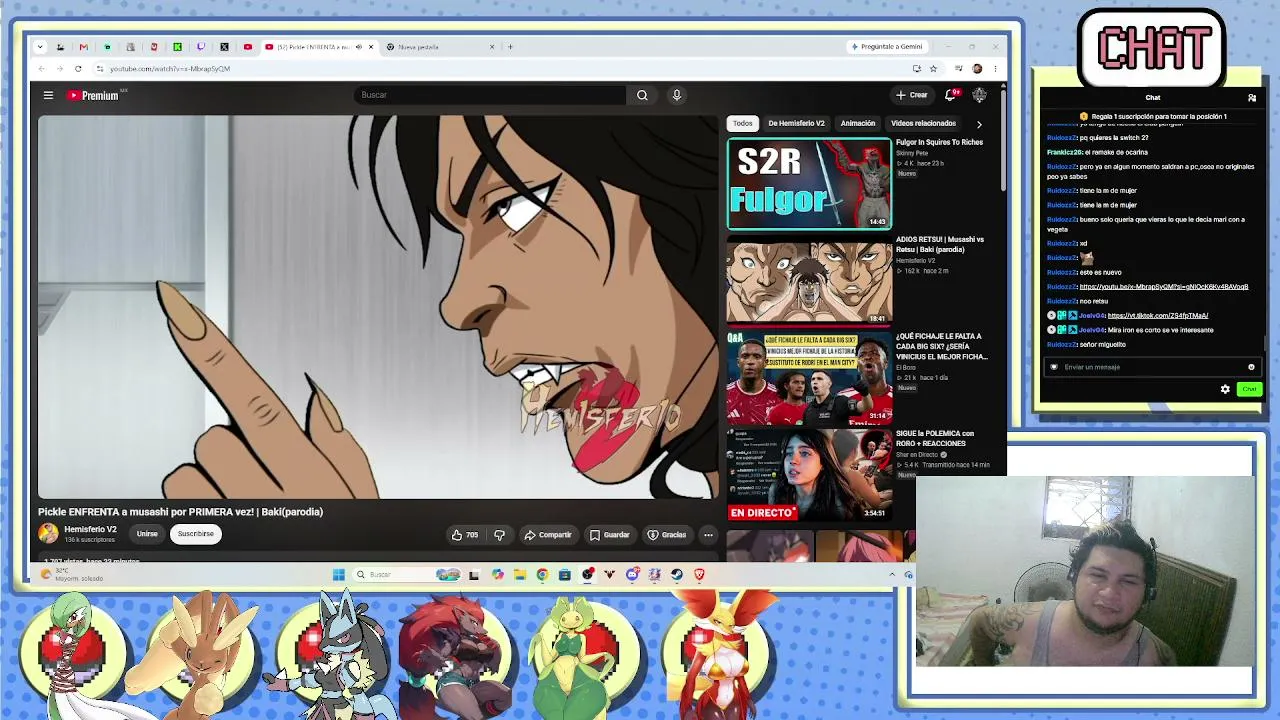Go back in Chrome browser
This screenshot has width=1280, height=720.
coord(42,69)
